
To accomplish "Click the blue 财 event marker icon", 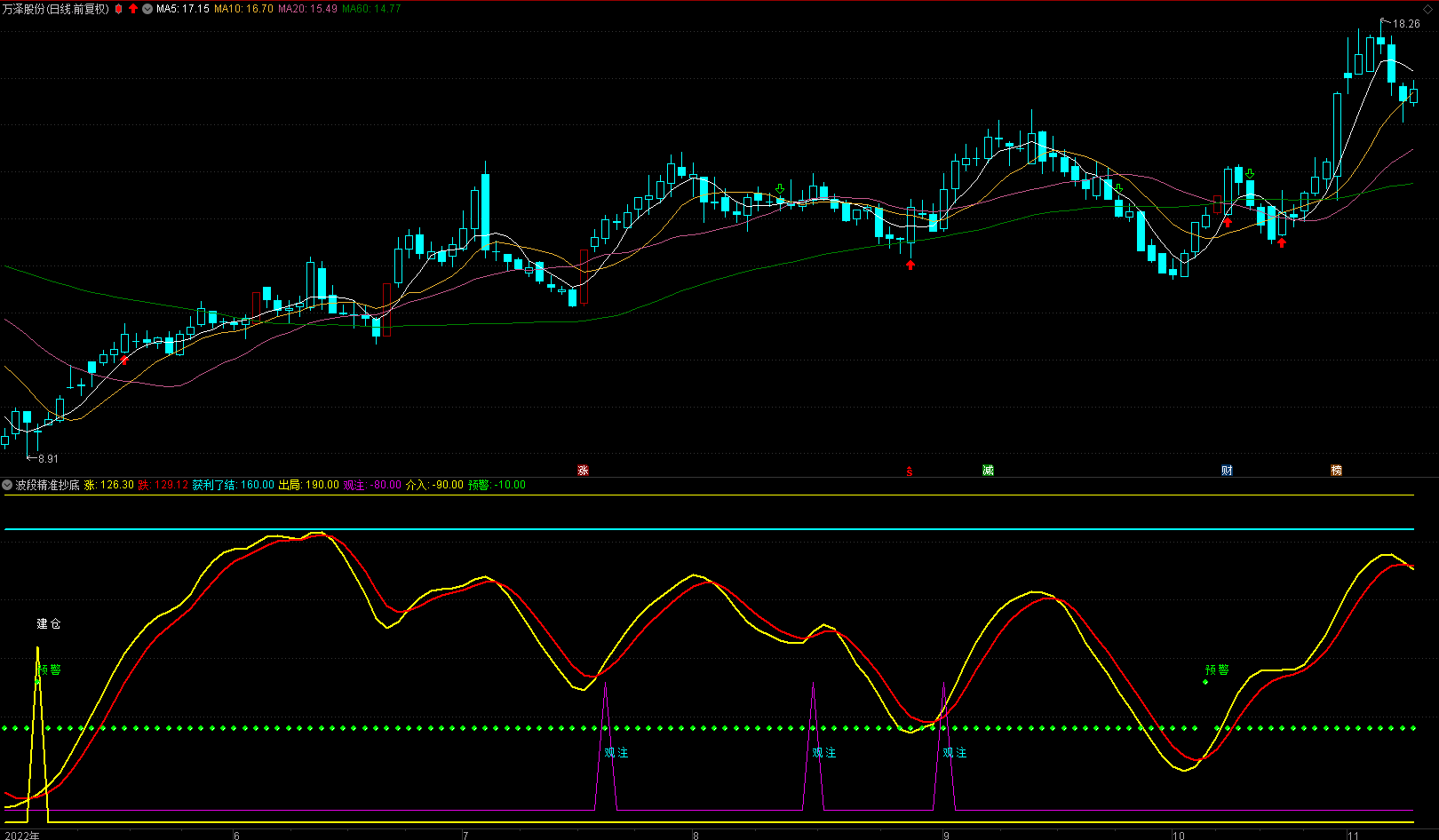I will point(1227,471).
